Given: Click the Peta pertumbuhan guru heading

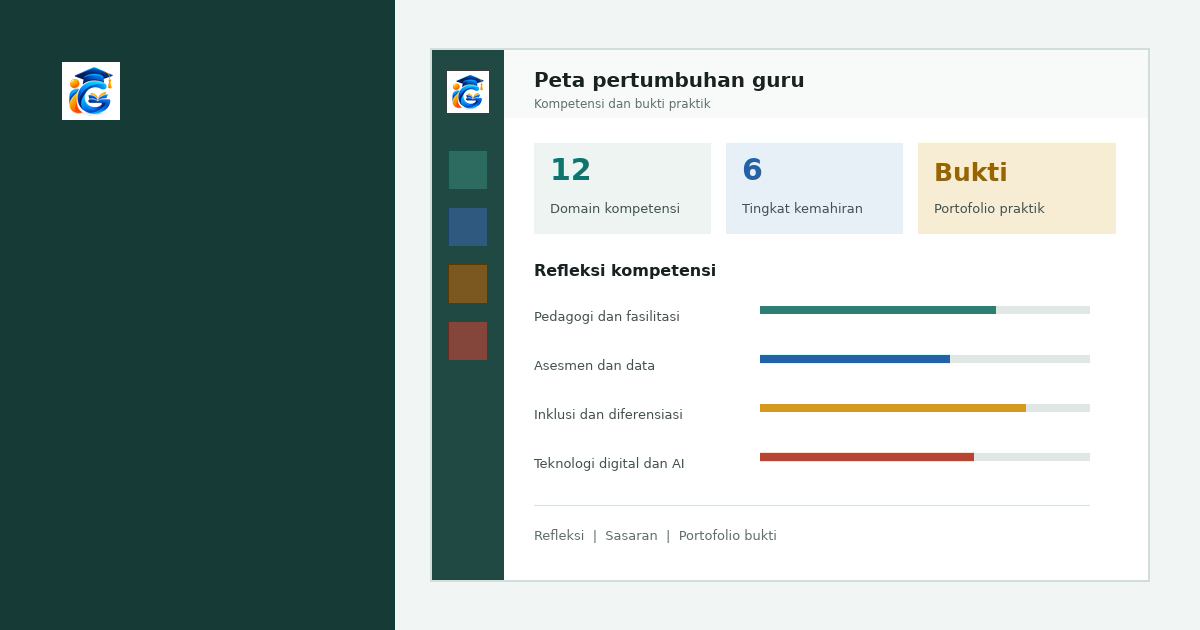Looking at the screenshot, I should click(x=669, y=81).
